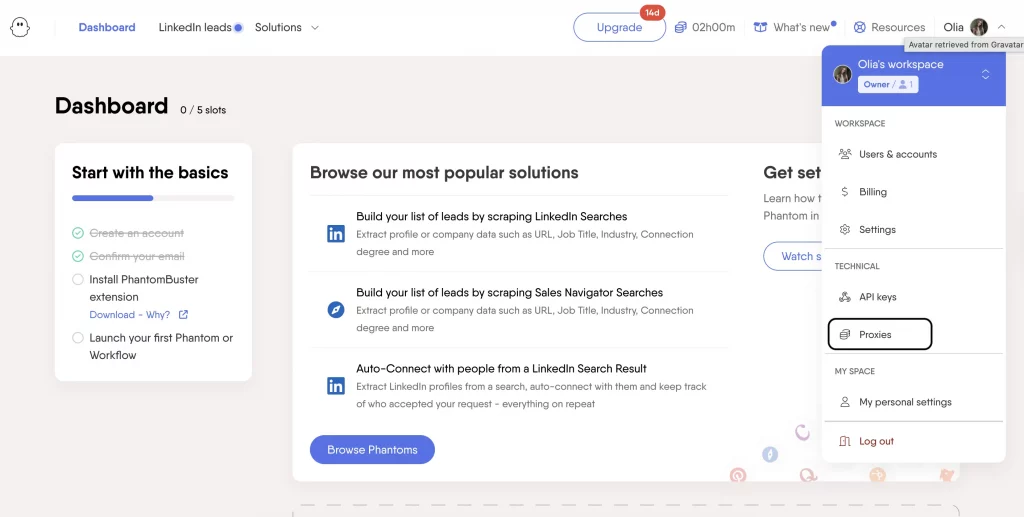
Task: Click the Billing dollar icon
Action: pyautogui.click(x=845, y=192)
